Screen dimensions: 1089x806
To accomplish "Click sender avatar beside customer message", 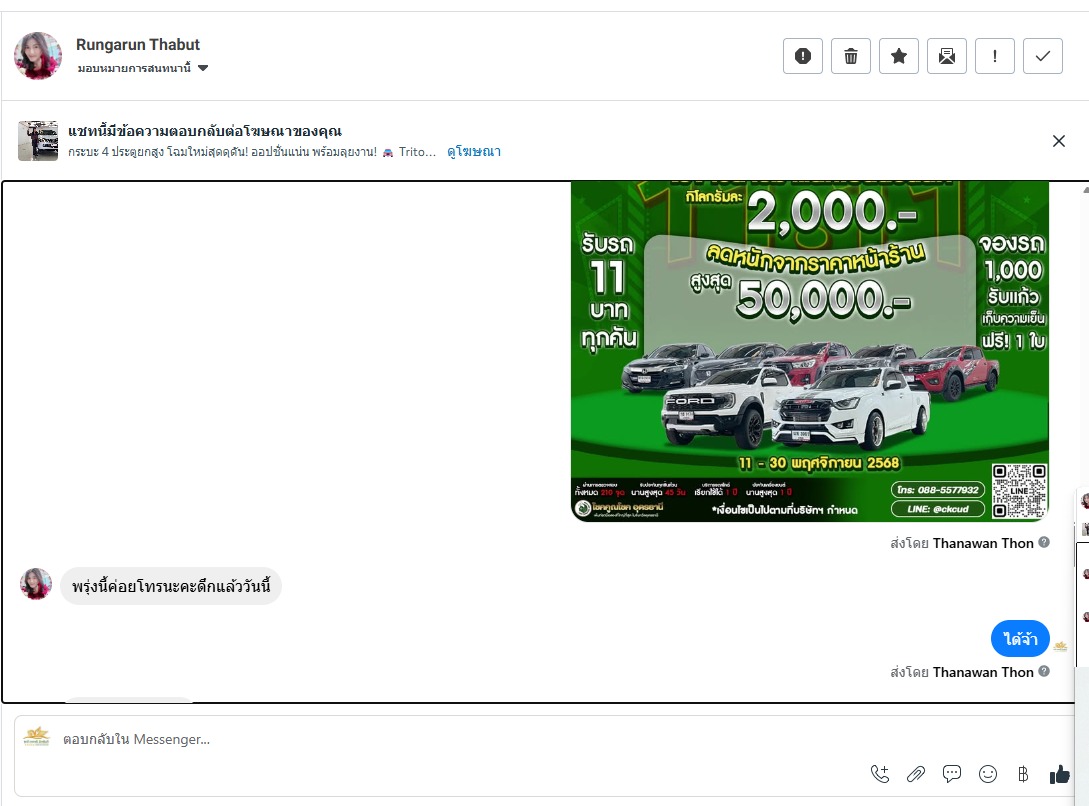I will (36, 584).
